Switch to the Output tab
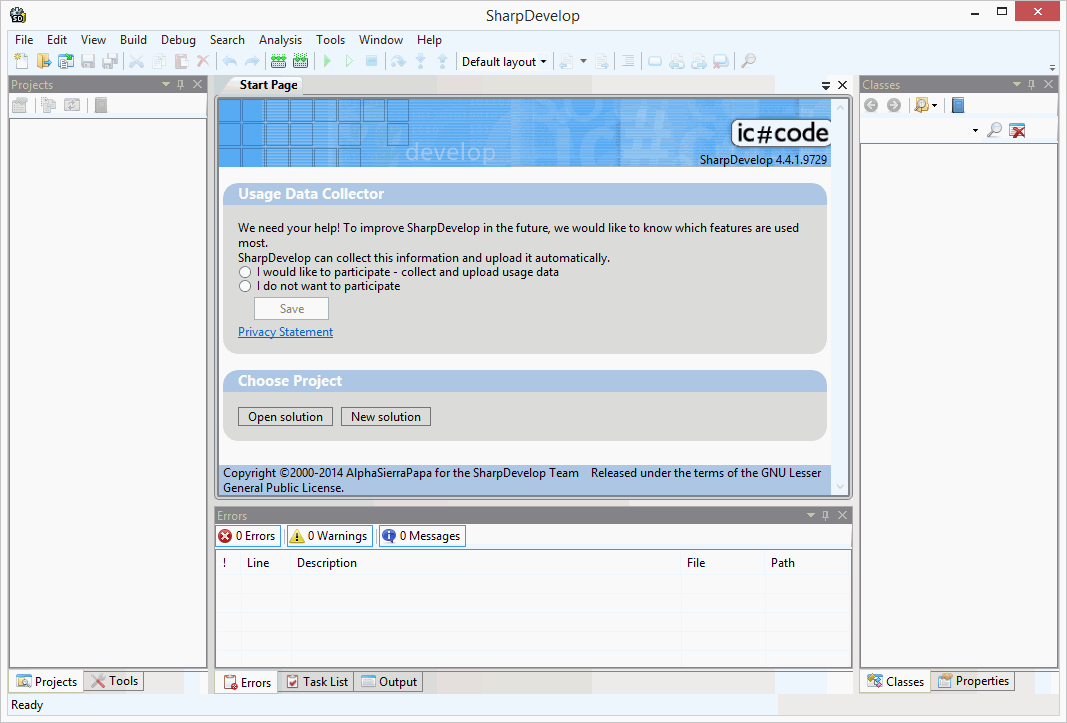 pos(389,682)
